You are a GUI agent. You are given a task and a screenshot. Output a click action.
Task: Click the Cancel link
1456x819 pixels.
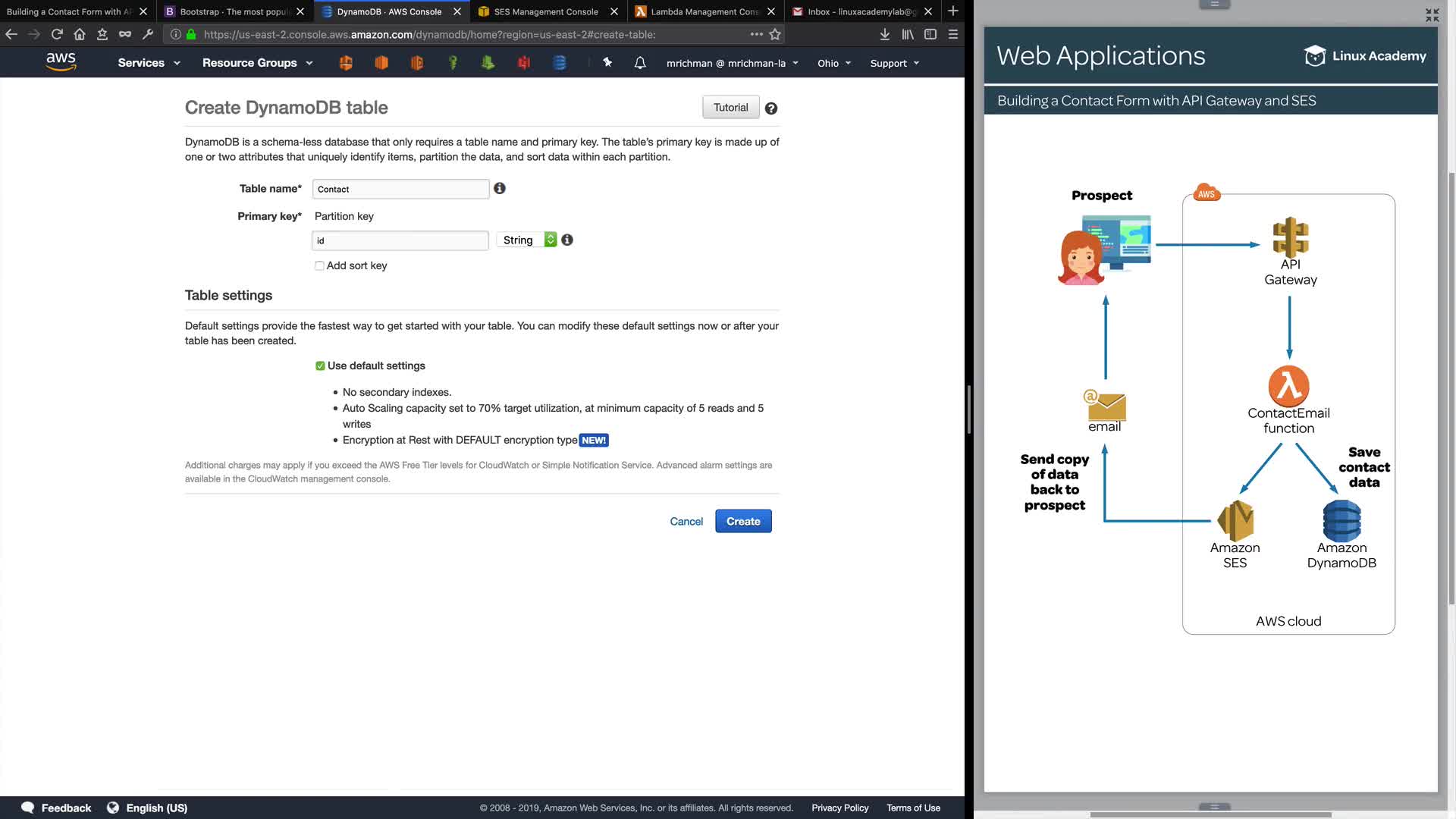click(x=686, y=521)
